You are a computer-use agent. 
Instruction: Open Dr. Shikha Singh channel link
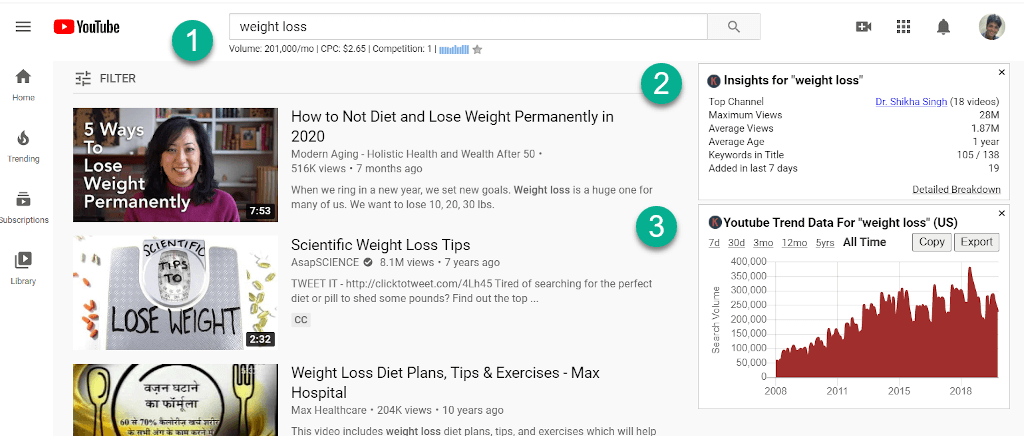pyautogui.click(x=911, y=102)
